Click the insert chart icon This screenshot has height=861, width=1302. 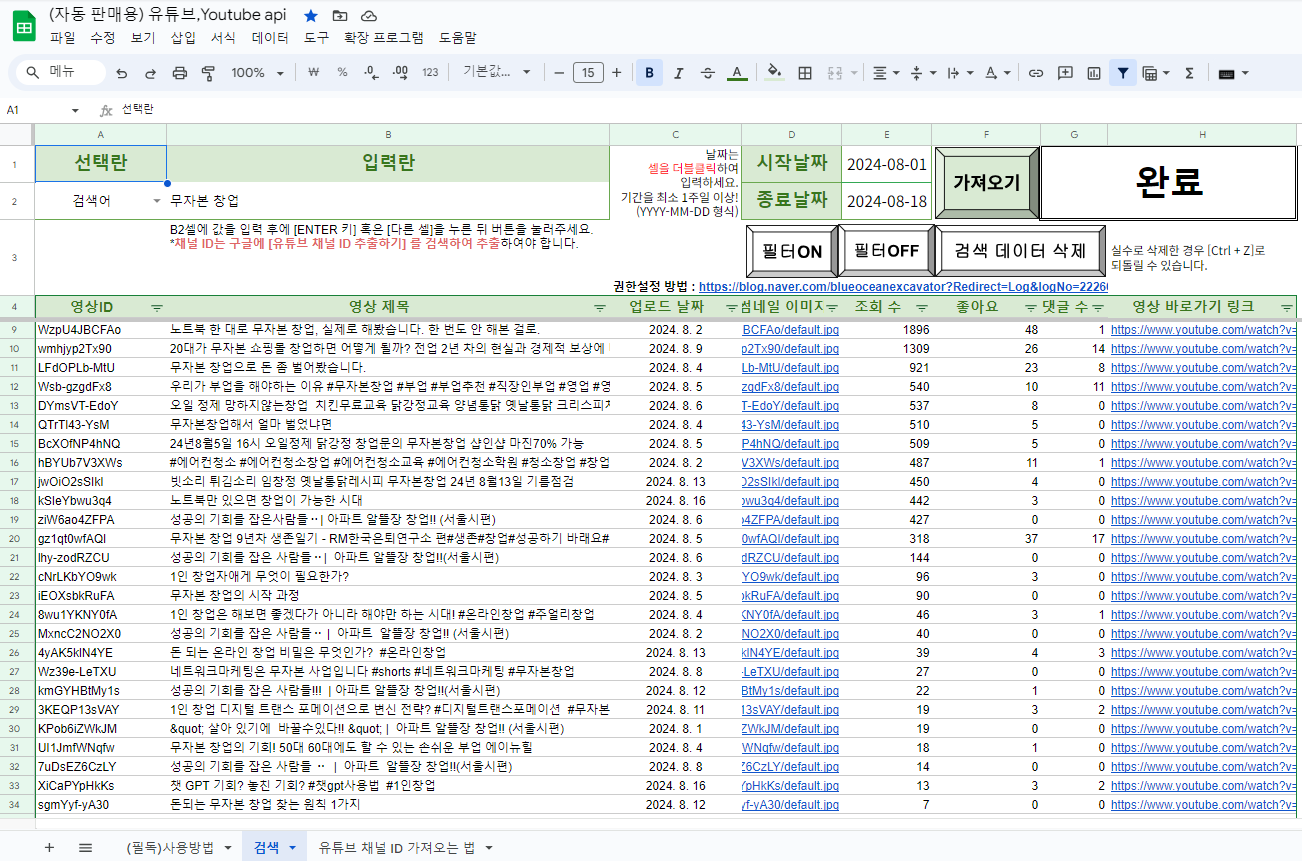point(1094,73)
